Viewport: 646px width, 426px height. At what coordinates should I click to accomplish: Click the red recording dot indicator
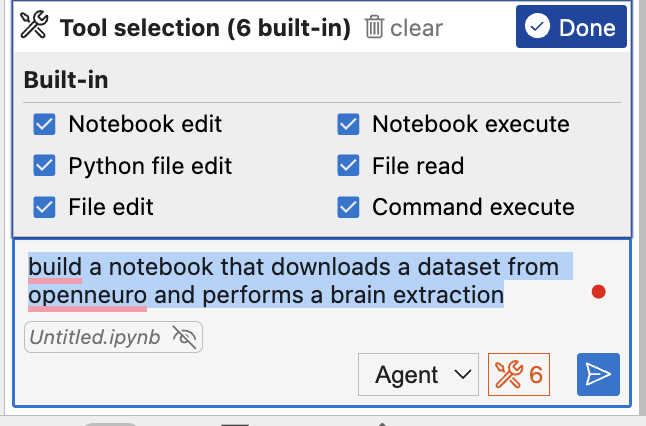tap(599, 293)
